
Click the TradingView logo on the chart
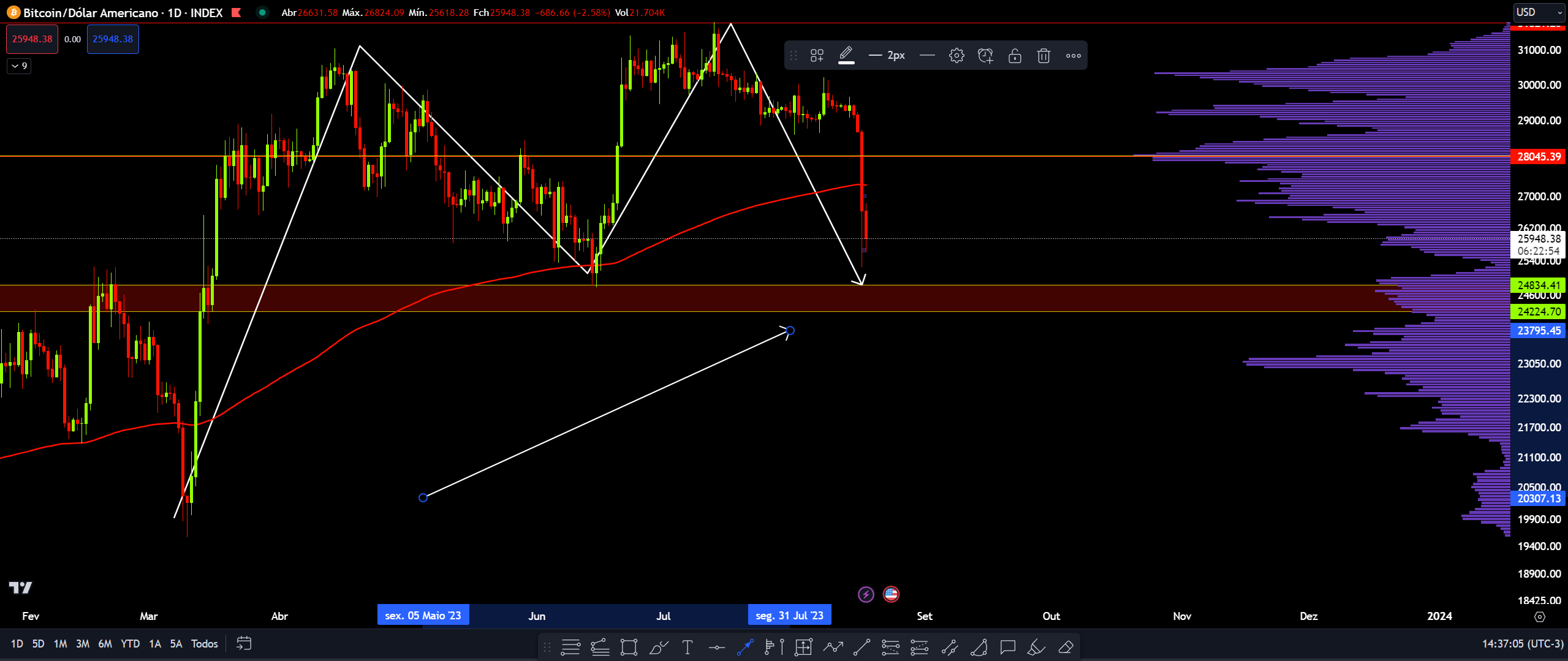click(20, 587)
